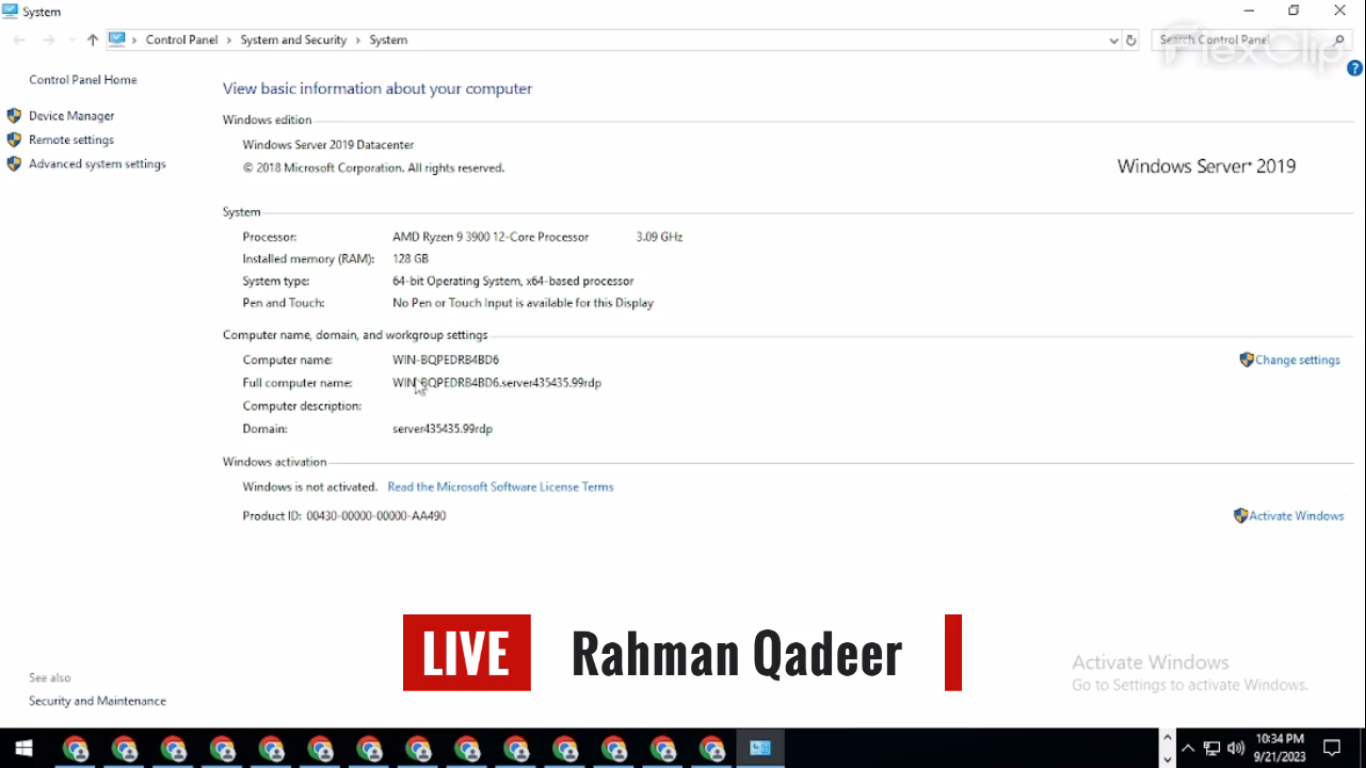This screenshot has height=768, width=1366.
Task: Click the 'AMD Ryzen 9 3900 12-Core Processor' value
Action: coord(490,237)
